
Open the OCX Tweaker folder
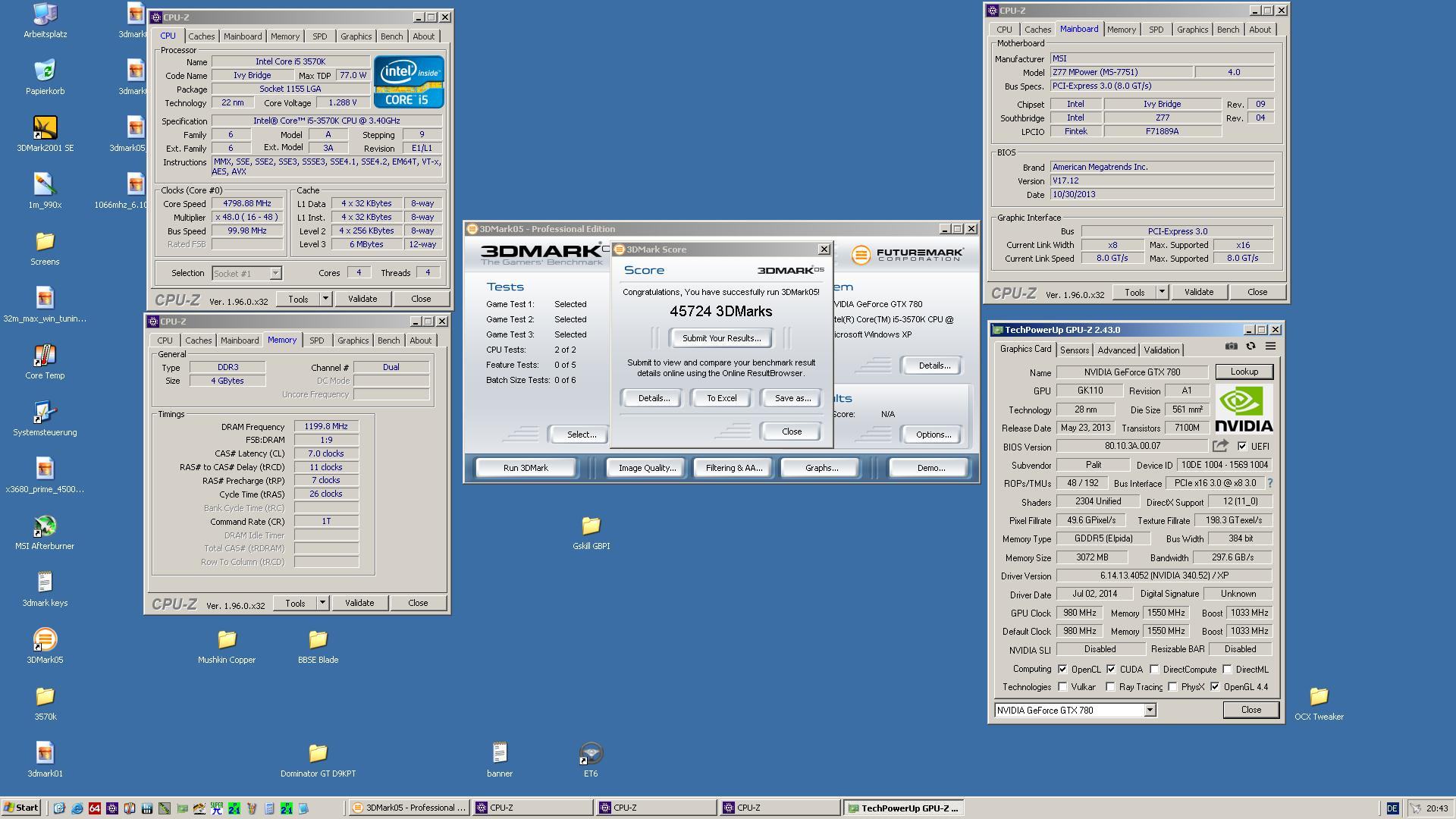[1319, 702]
